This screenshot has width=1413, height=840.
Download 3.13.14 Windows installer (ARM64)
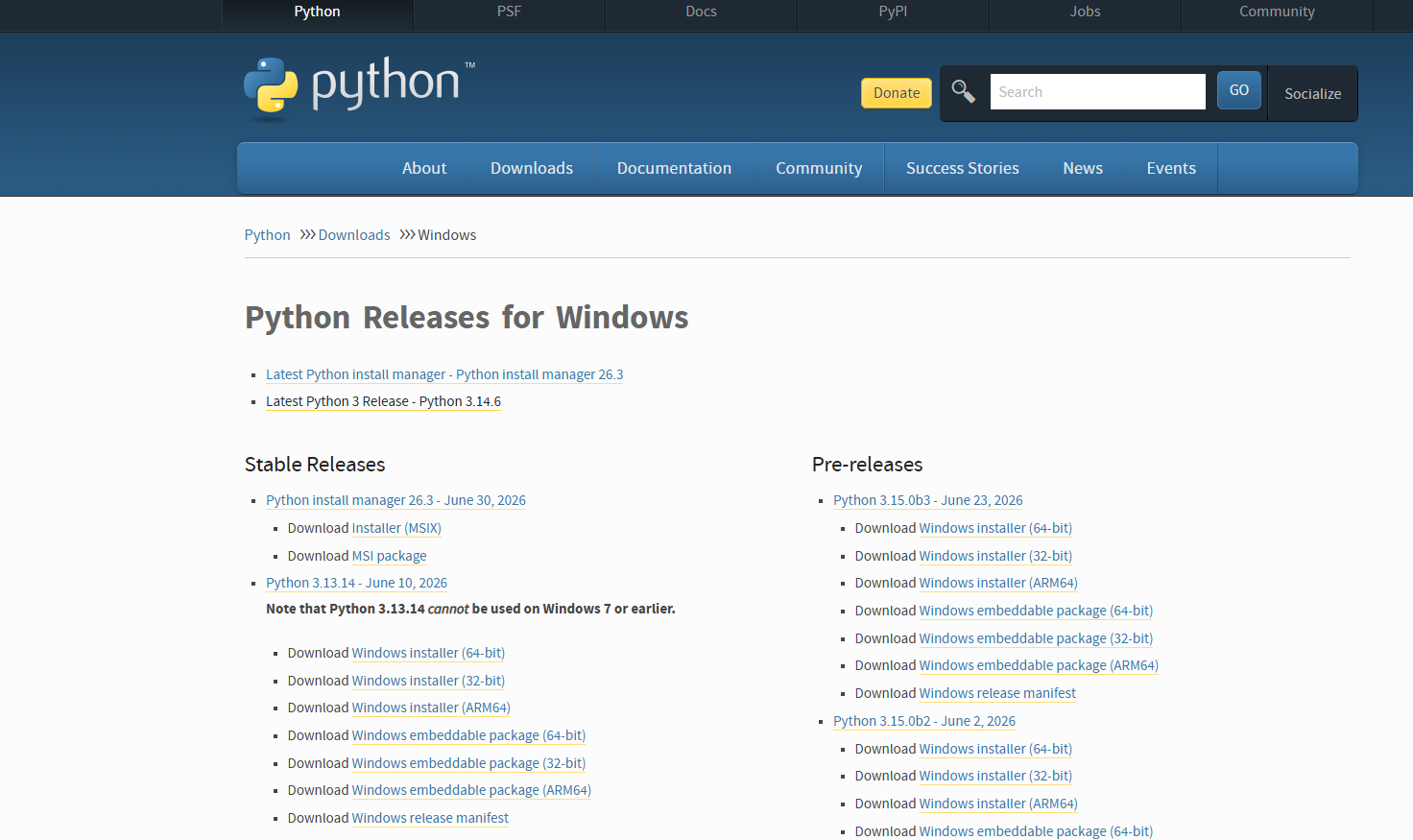click(431, 708)
